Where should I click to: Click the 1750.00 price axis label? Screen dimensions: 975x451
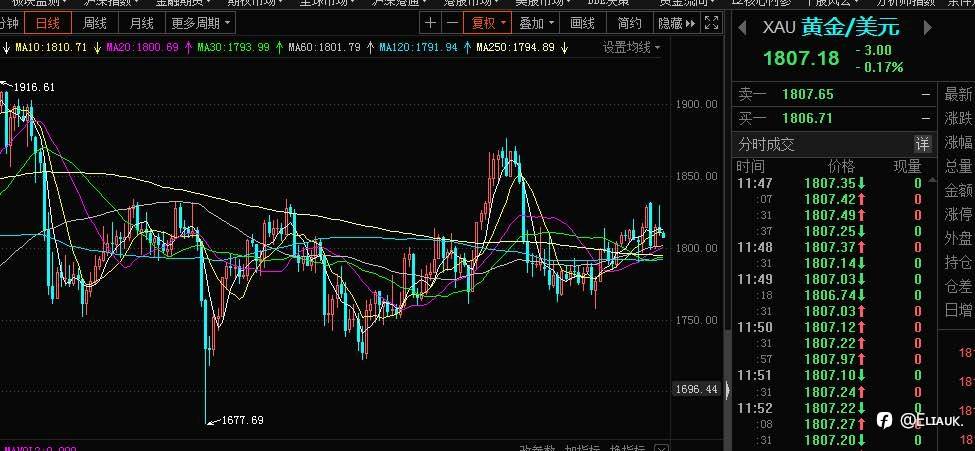(696, 320)
